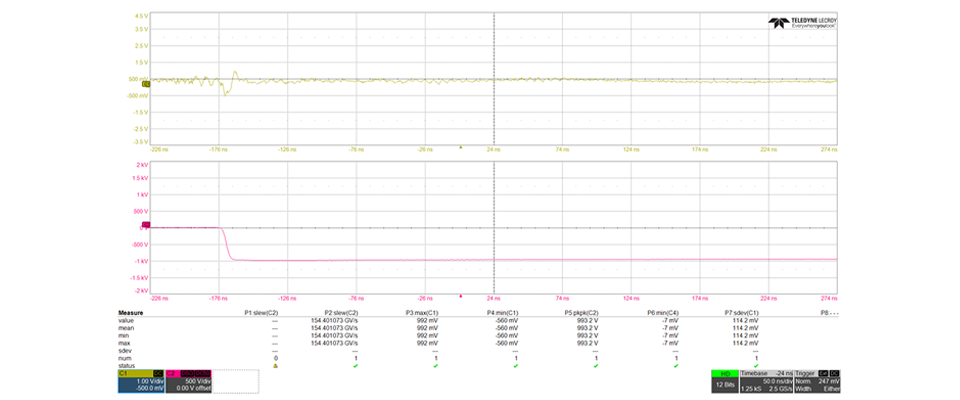
Task: Select the P7 sdev(C1) column header
Action: (x=741, y=312)
